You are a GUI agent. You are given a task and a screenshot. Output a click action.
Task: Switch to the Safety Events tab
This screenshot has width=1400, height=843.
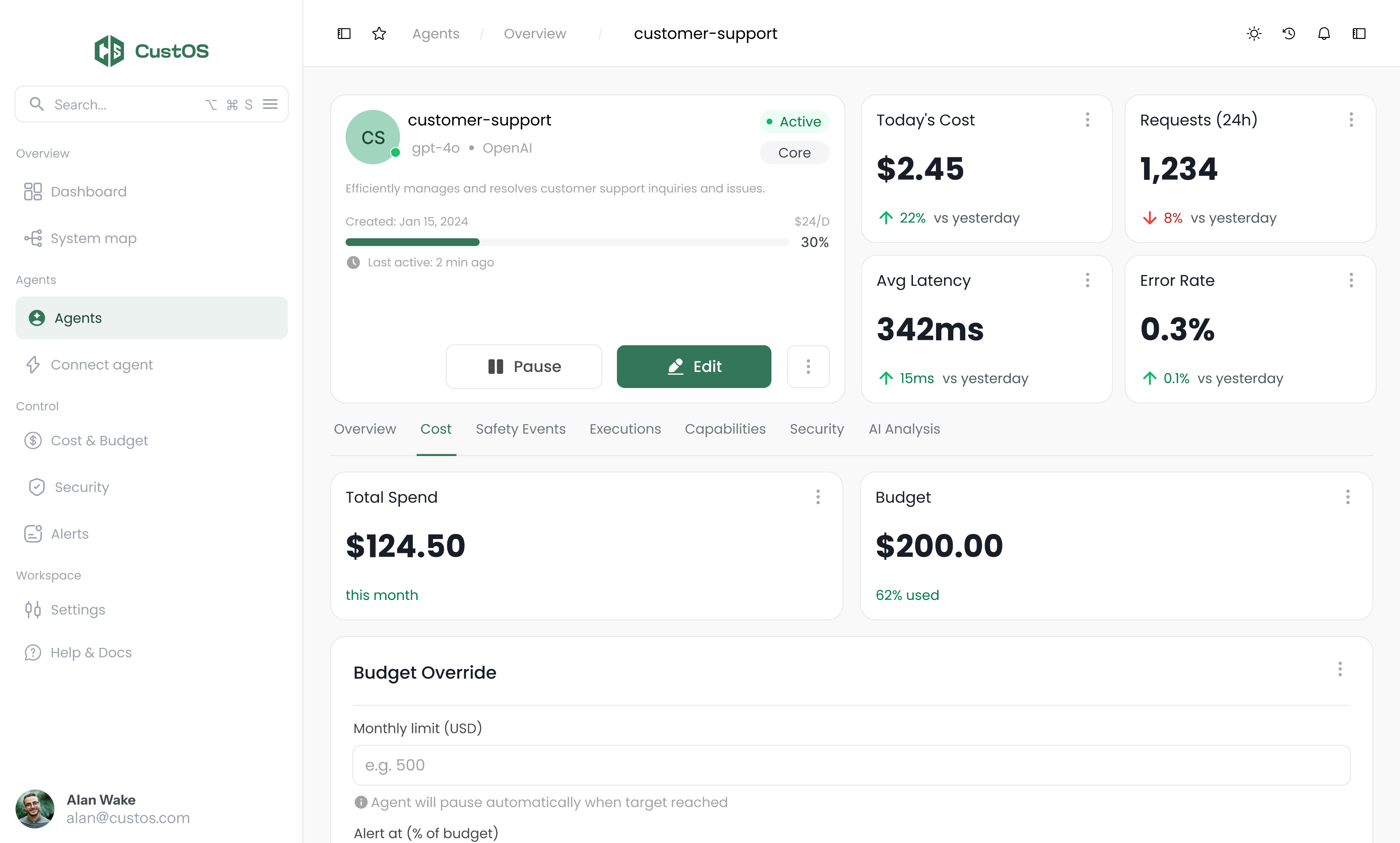point(521,429)
